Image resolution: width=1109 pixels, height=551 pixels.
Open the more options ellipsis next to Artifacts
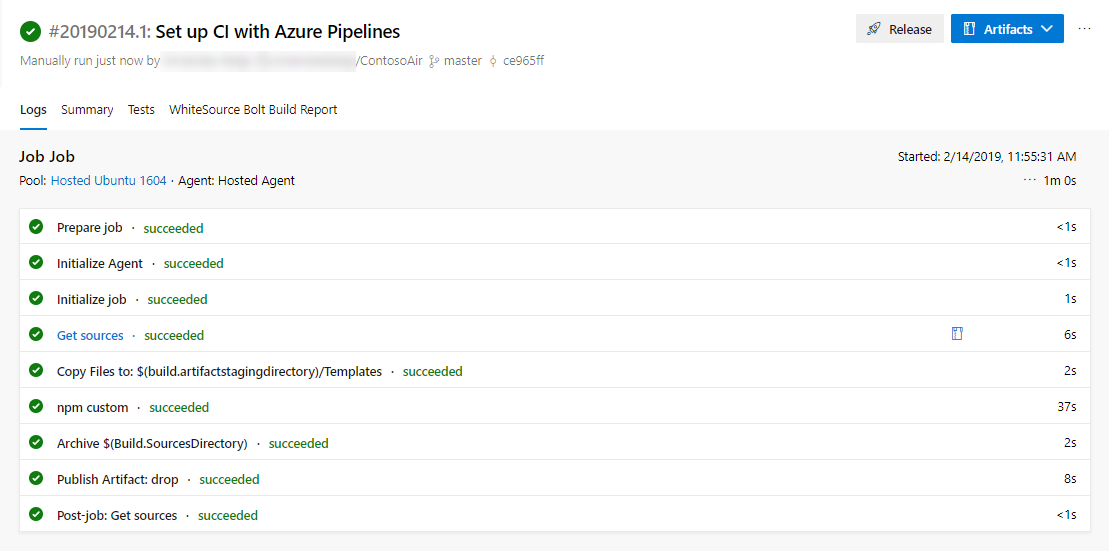click(x=1084, y=29)
